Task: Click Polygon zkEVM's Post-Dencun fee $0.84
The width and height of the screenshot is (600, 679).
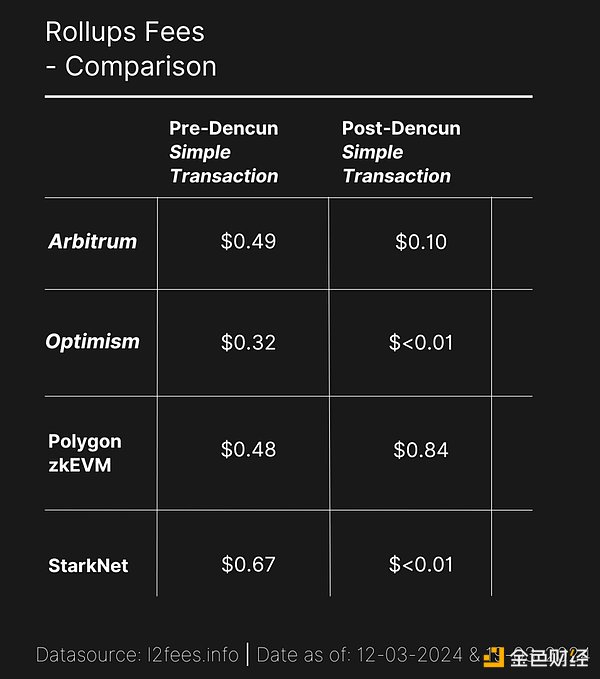Action: [421, 450]
